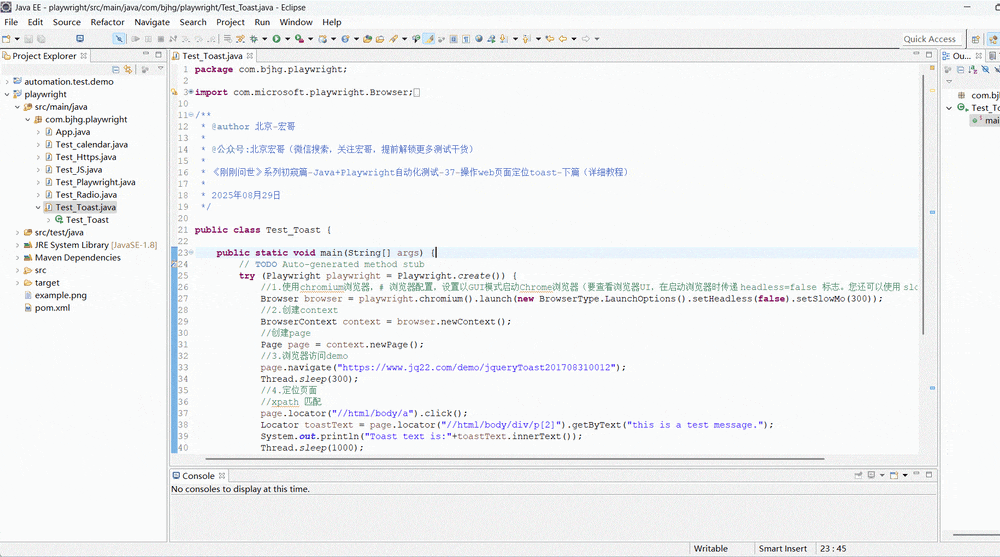The width and height of the screenshot is (1000, 557).
Task: Click Collapse All icon in Project Explorer
Action: pyautogui.click(x=115, y=69)
